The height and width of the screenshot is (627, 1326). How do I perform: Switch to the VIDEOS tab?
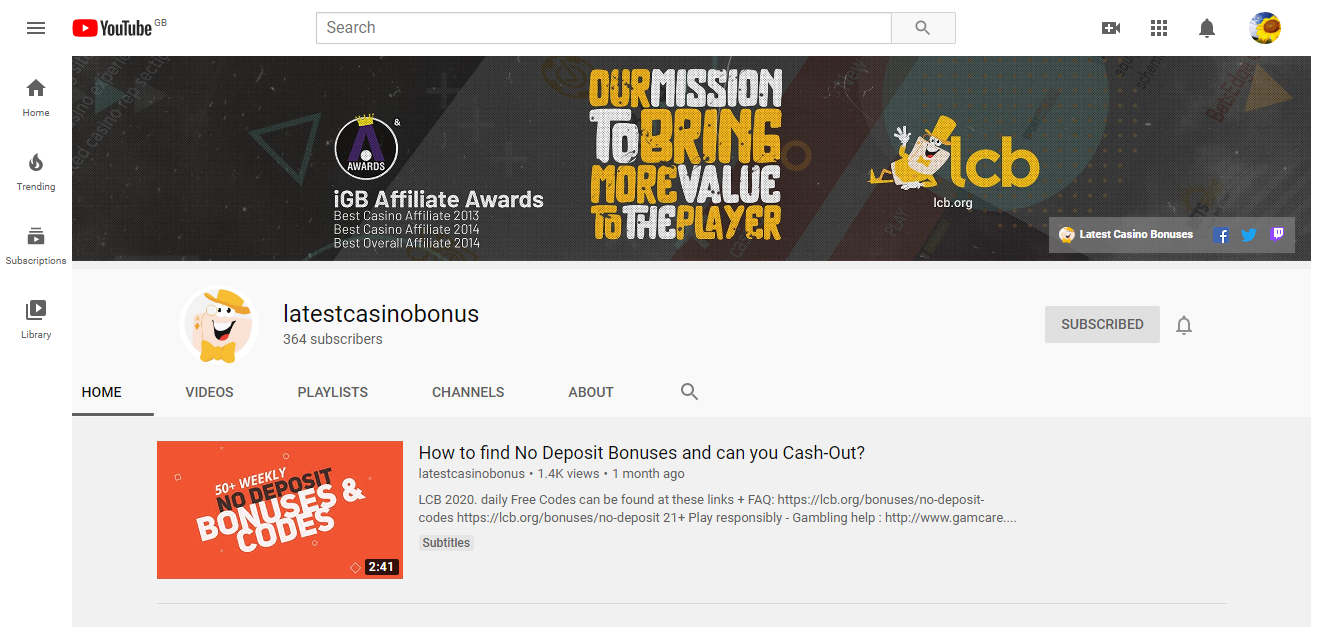[209, 392]
